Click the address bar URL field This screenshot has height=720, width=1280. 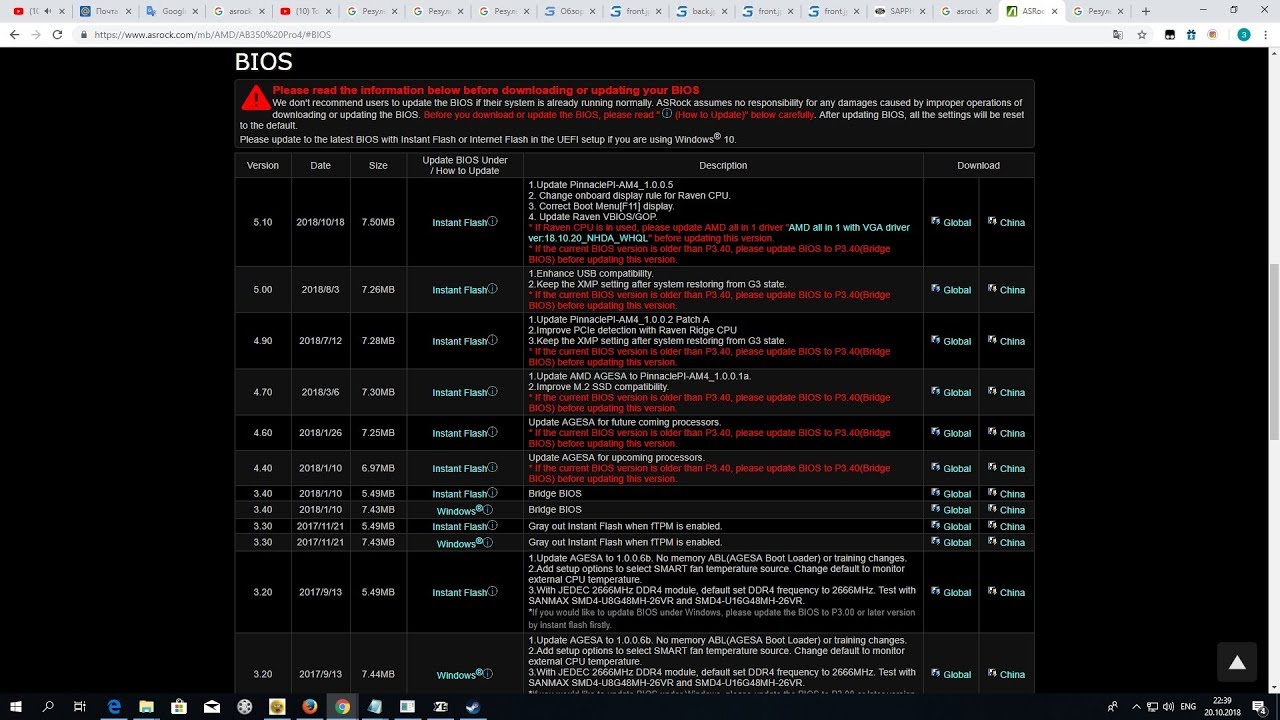tap(600, 34)
